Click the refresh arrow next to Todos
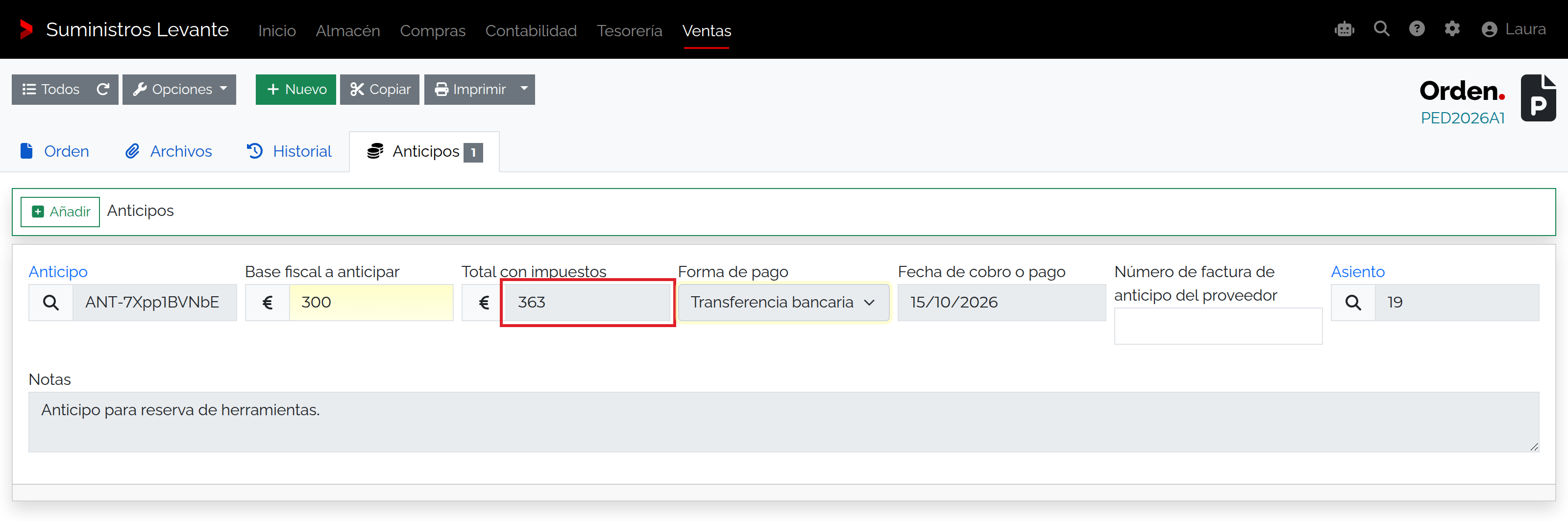This screenshot has height=521, width=1568. pyautogui.click(x=103, y=90)
